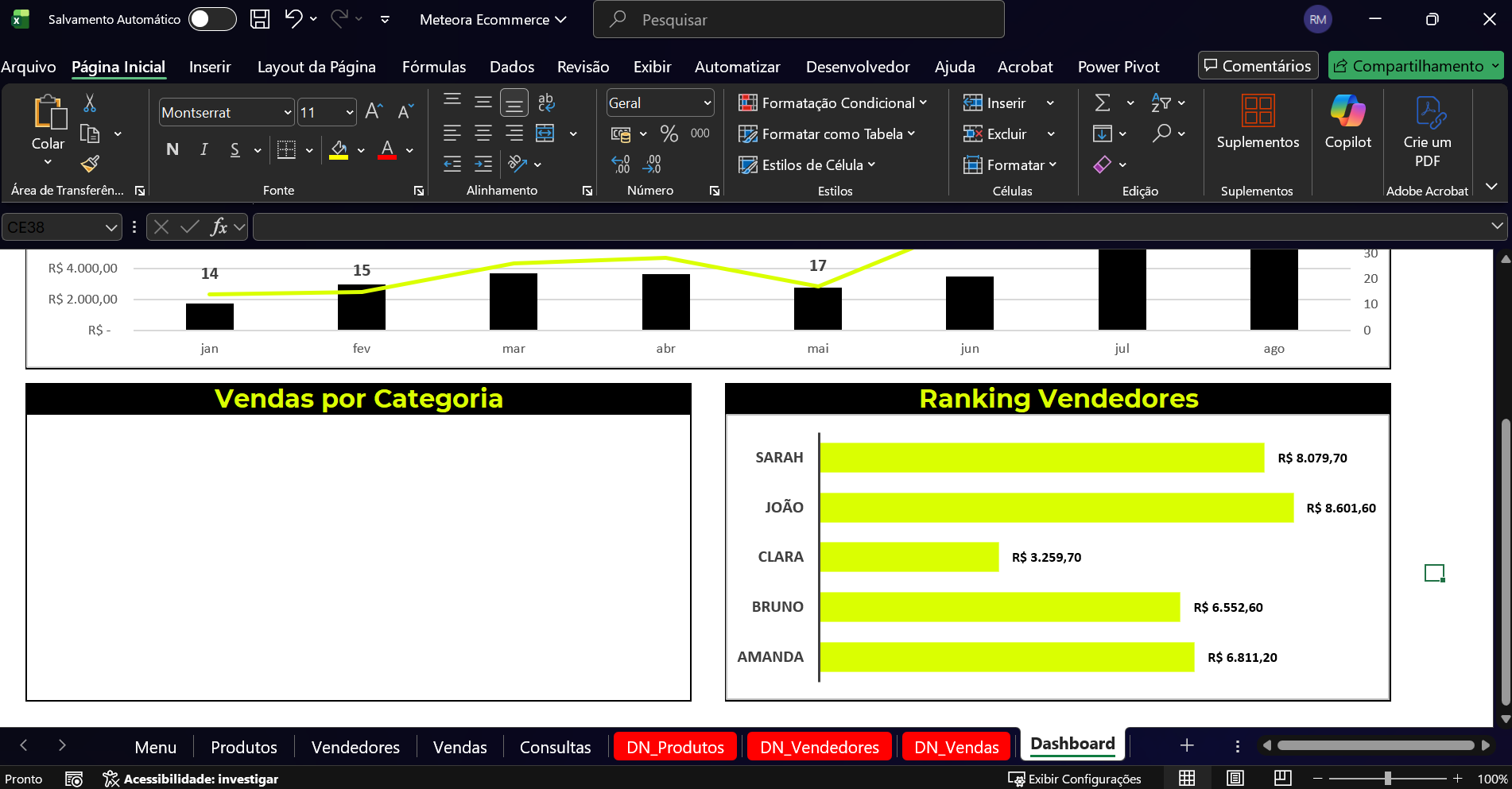This screenshot has width=1512, height=789.
Task: Open the Formatação Condicional dropdown
Action: (832, 103)
